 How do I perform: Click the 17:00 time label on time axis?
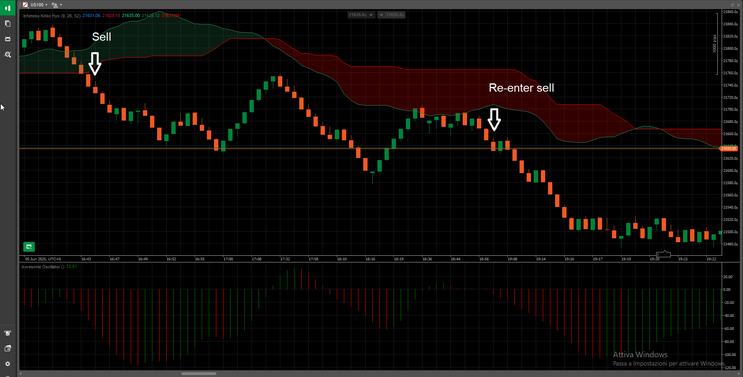[228, 259]
